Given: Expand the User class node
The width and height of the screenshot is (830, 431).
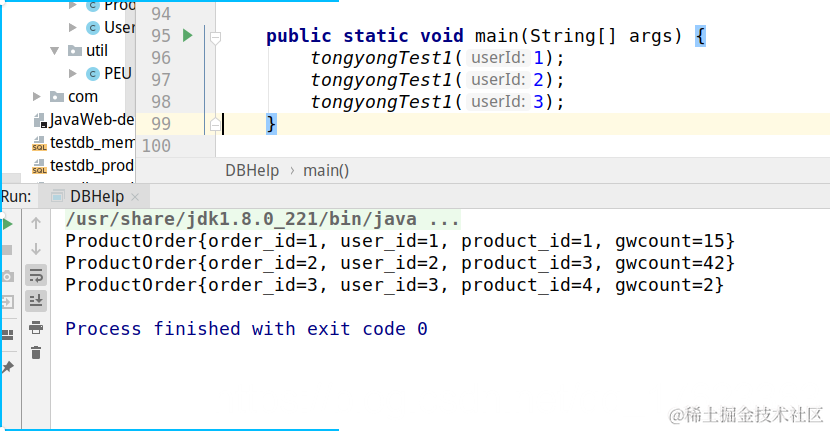Looking at the screenshot, I should click(x=73, y=27).
